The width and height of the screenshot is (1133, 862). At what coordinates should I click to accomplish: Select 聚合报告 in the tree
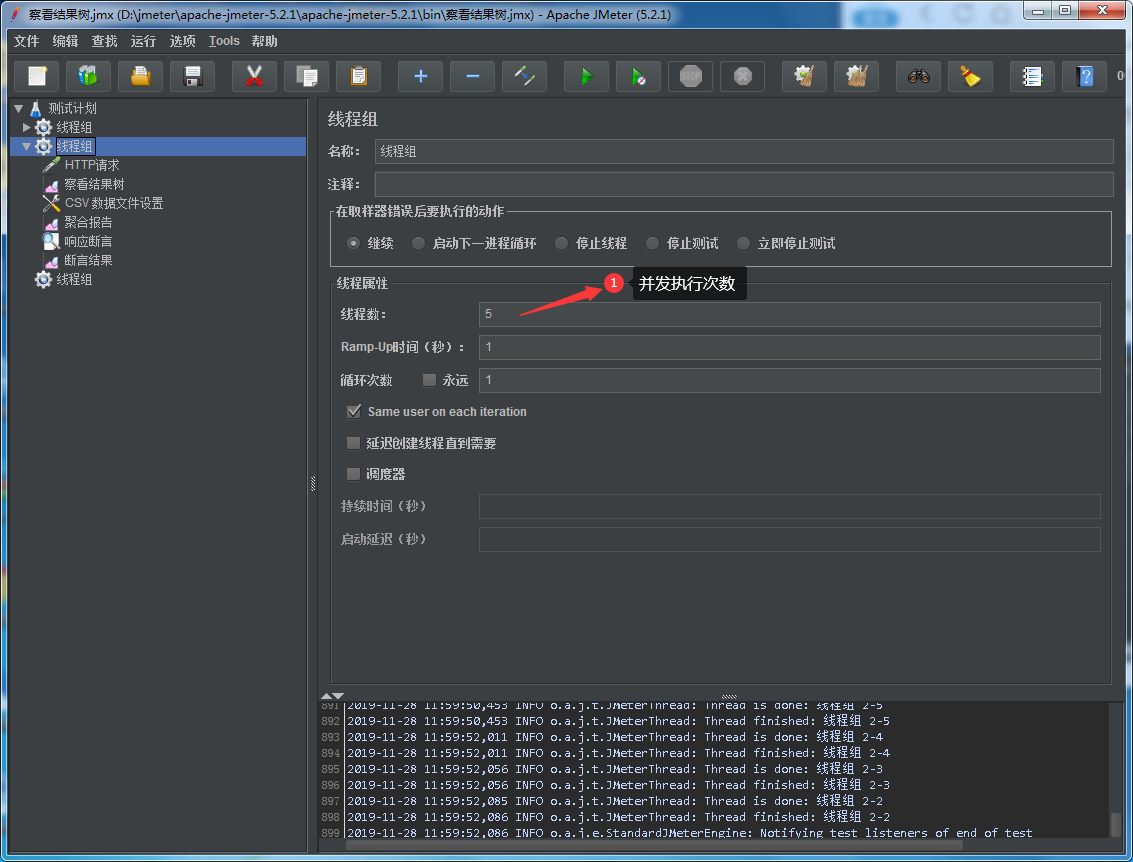88,222
